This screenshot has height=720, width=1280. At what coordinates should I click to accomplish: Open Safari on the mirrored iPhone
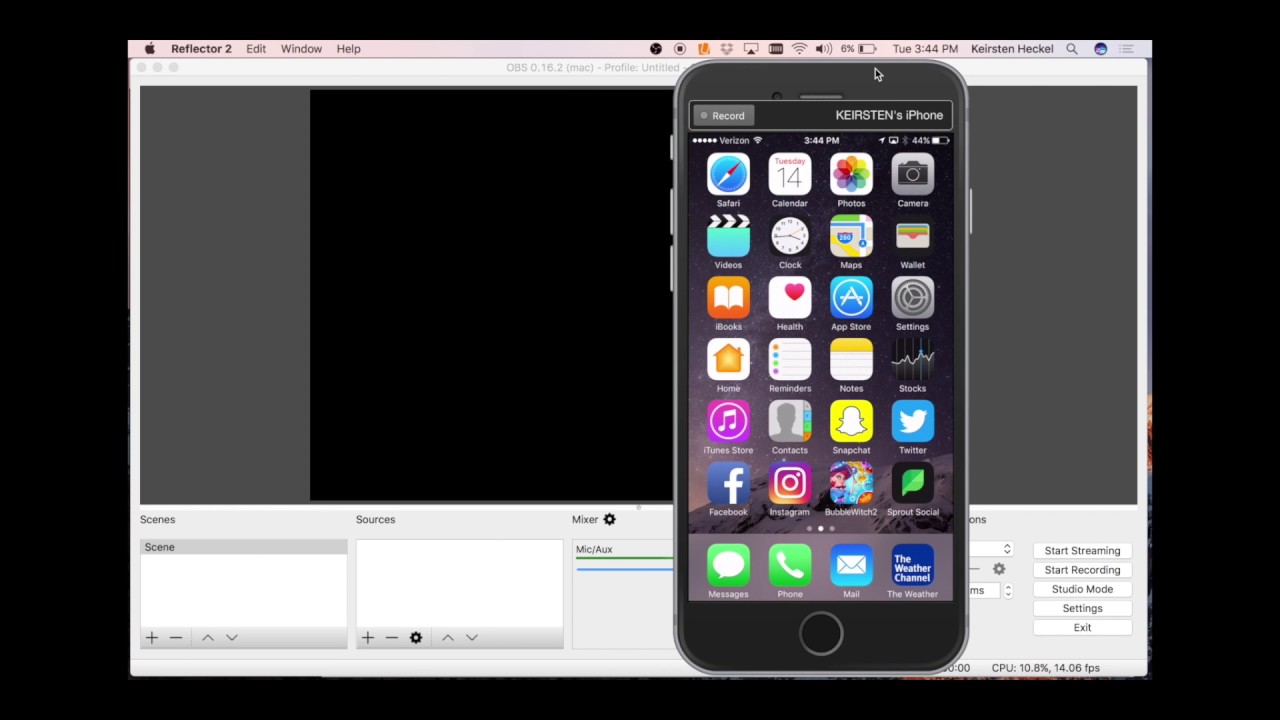click(x=728, y=175)
